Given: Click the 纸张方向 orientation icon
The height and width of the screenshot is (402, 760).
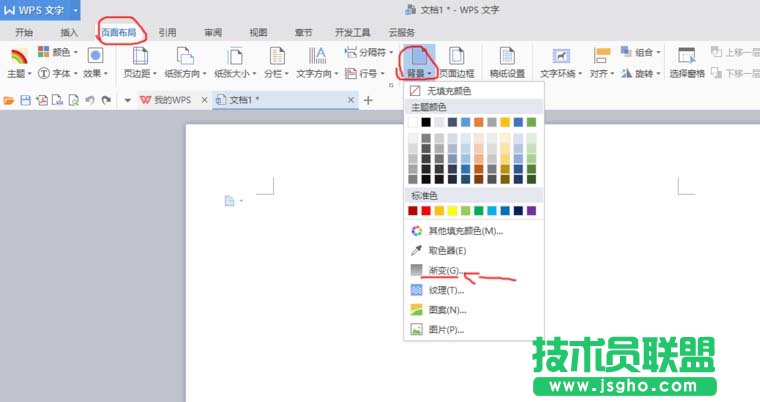Looking at the screenshot, I should pos(185,56).
